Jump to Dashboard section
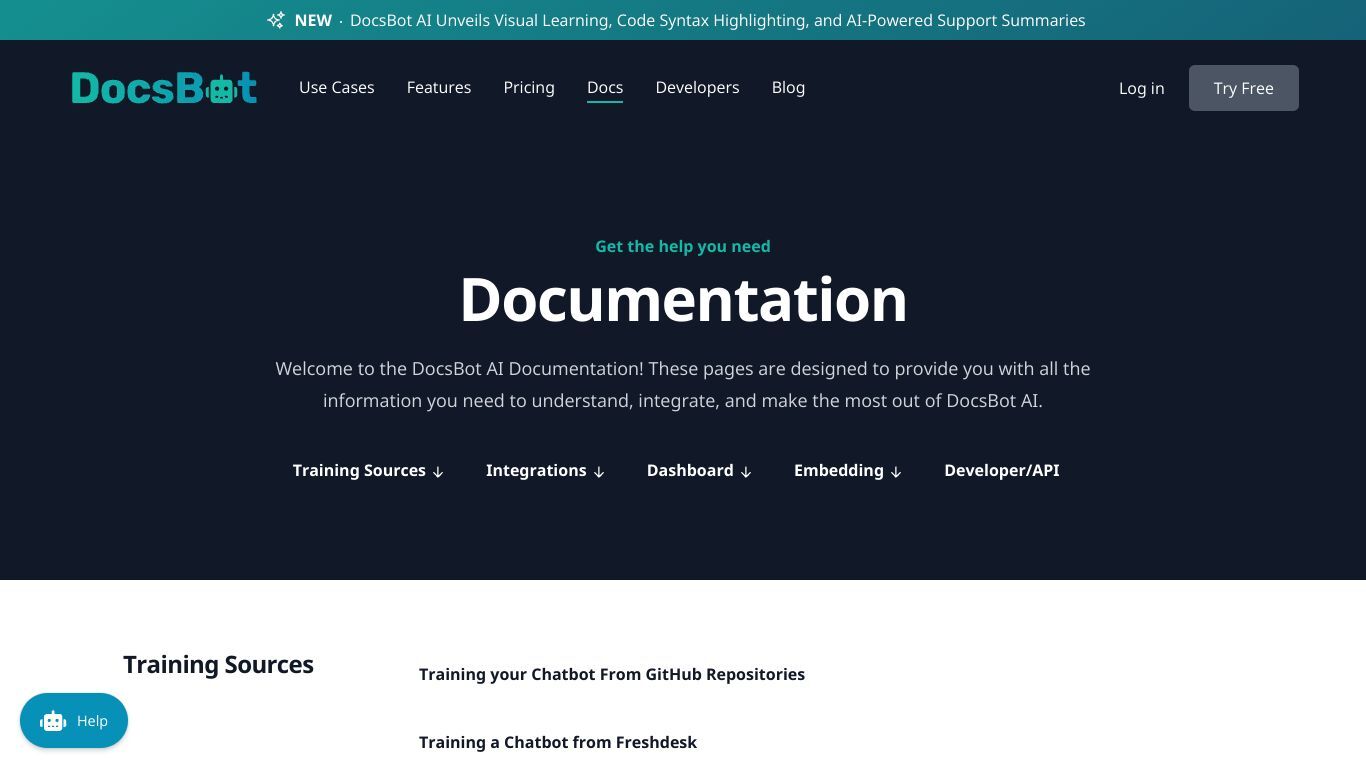This screenshot has height=768, width=1366. [699, 470]
